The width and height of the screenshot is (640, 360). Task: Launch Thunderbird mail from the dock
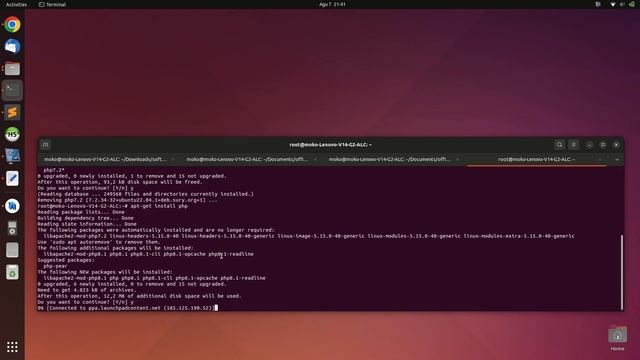(x=12, y=47)
